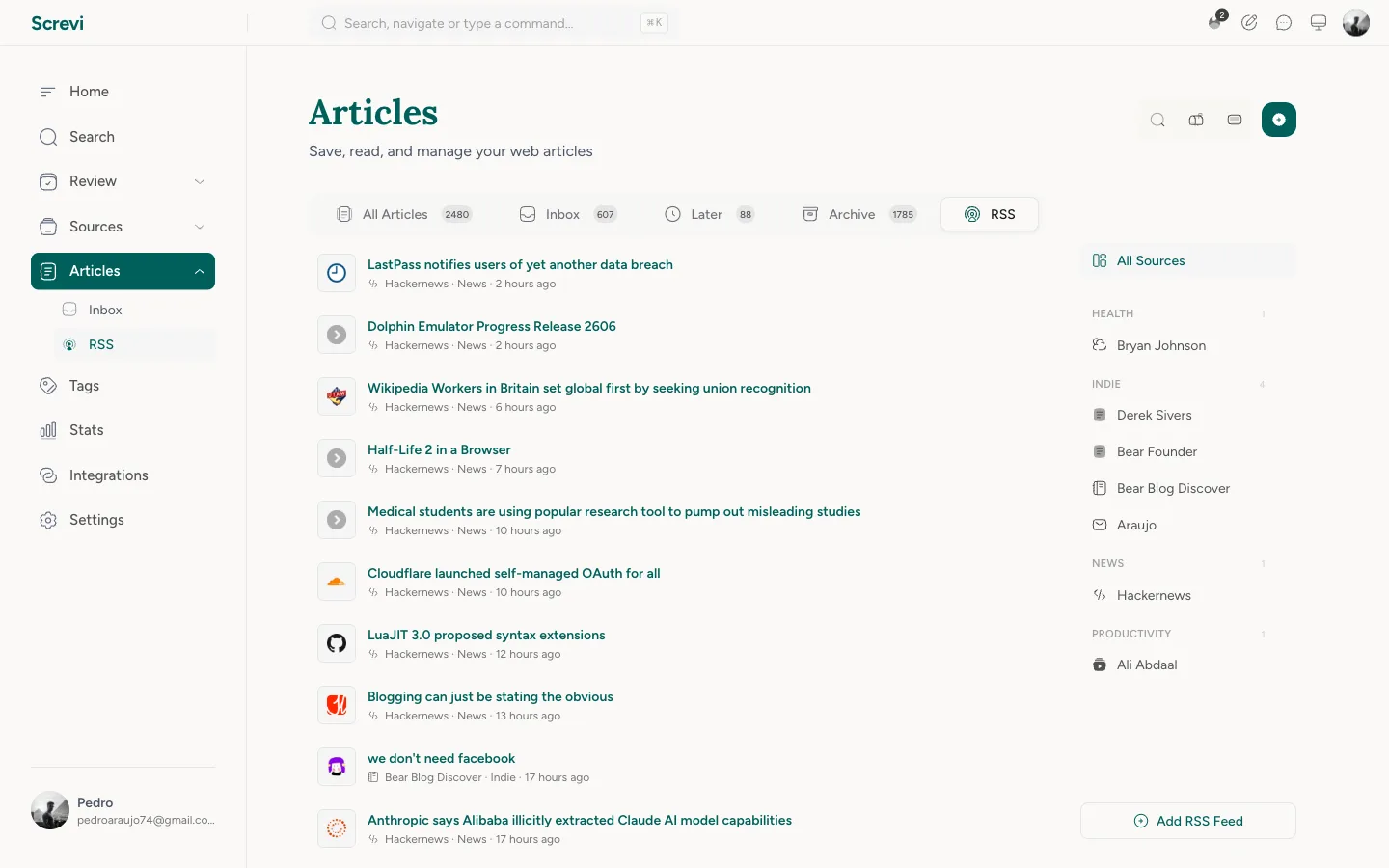Filter by Hackernews source
1389x868 pixels.
(x=1188, y=595)
